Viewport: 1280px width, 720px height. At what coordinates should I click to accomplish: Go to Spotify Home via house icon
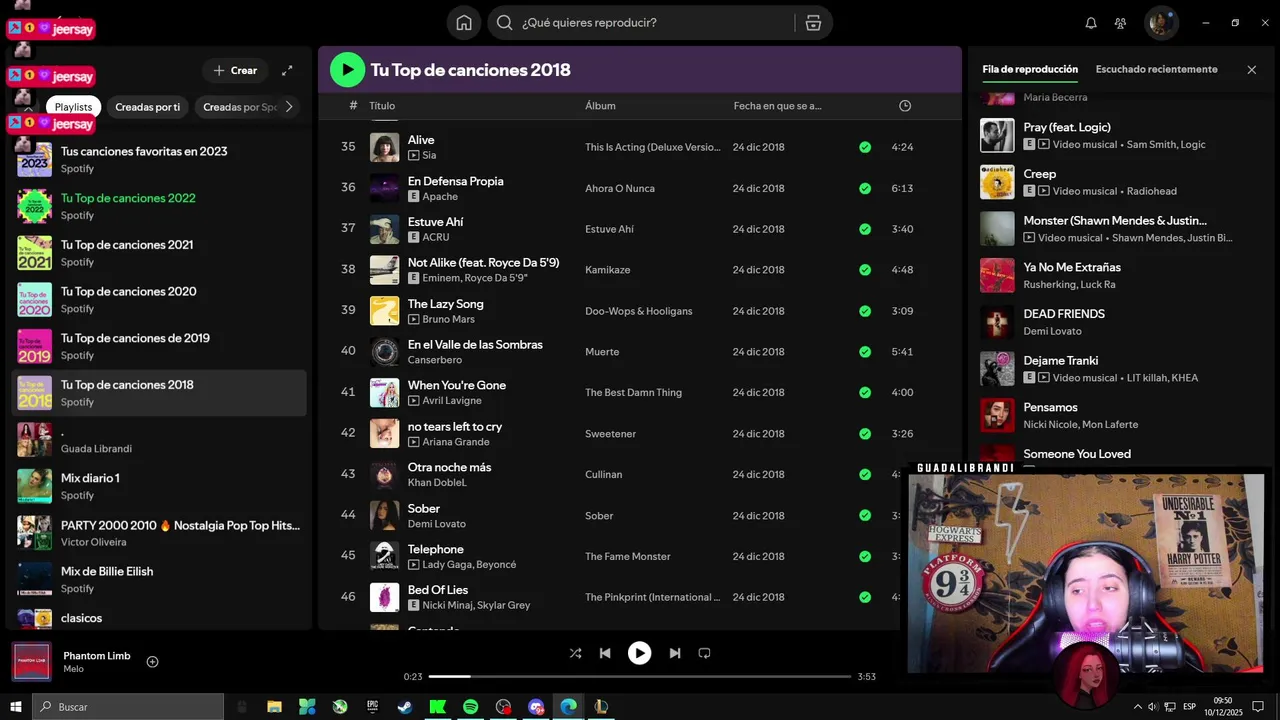[464, 23]
